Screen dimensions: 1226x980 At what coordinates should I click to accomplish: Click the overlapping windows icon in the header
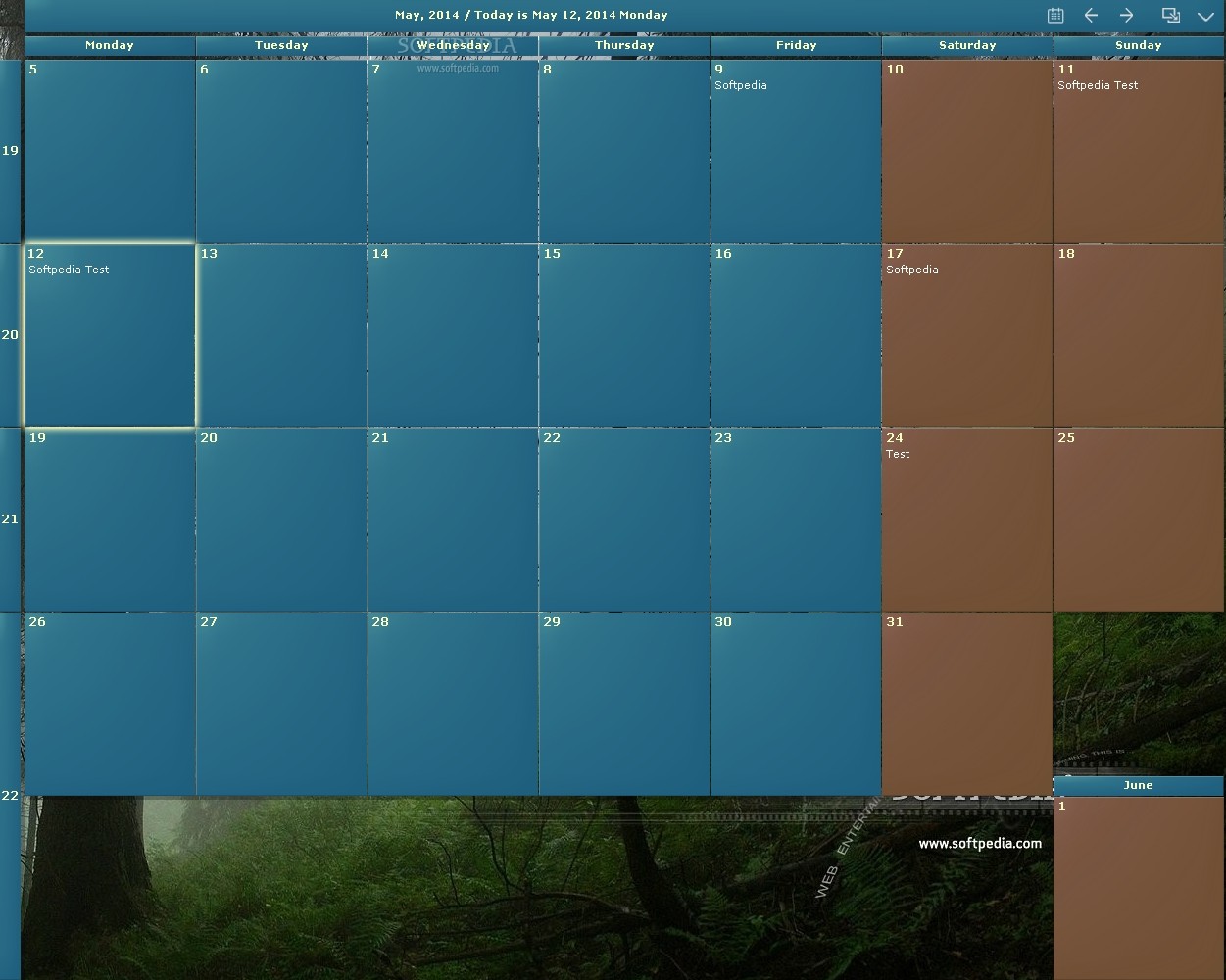[x=1170, y=15]
